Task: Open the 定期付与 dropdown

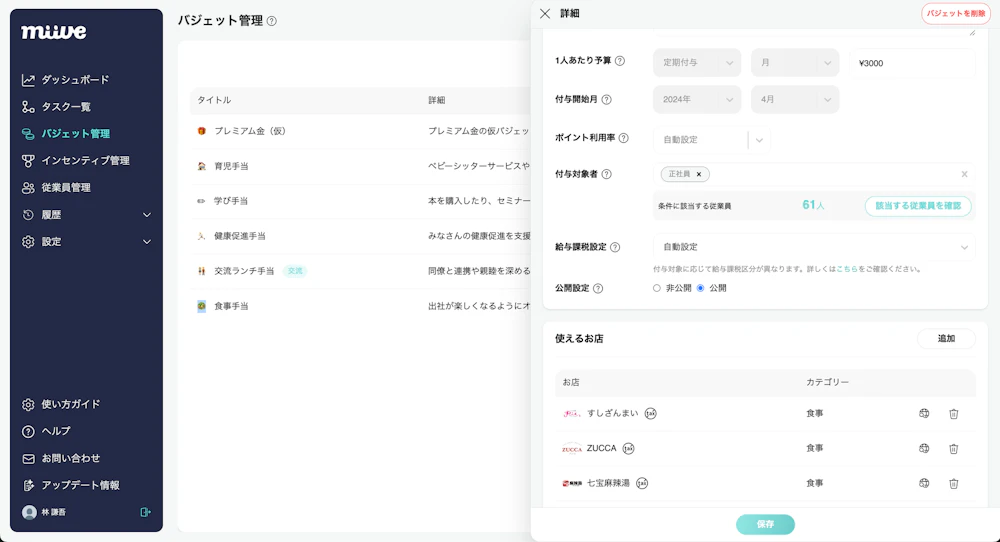Action: 696,62
